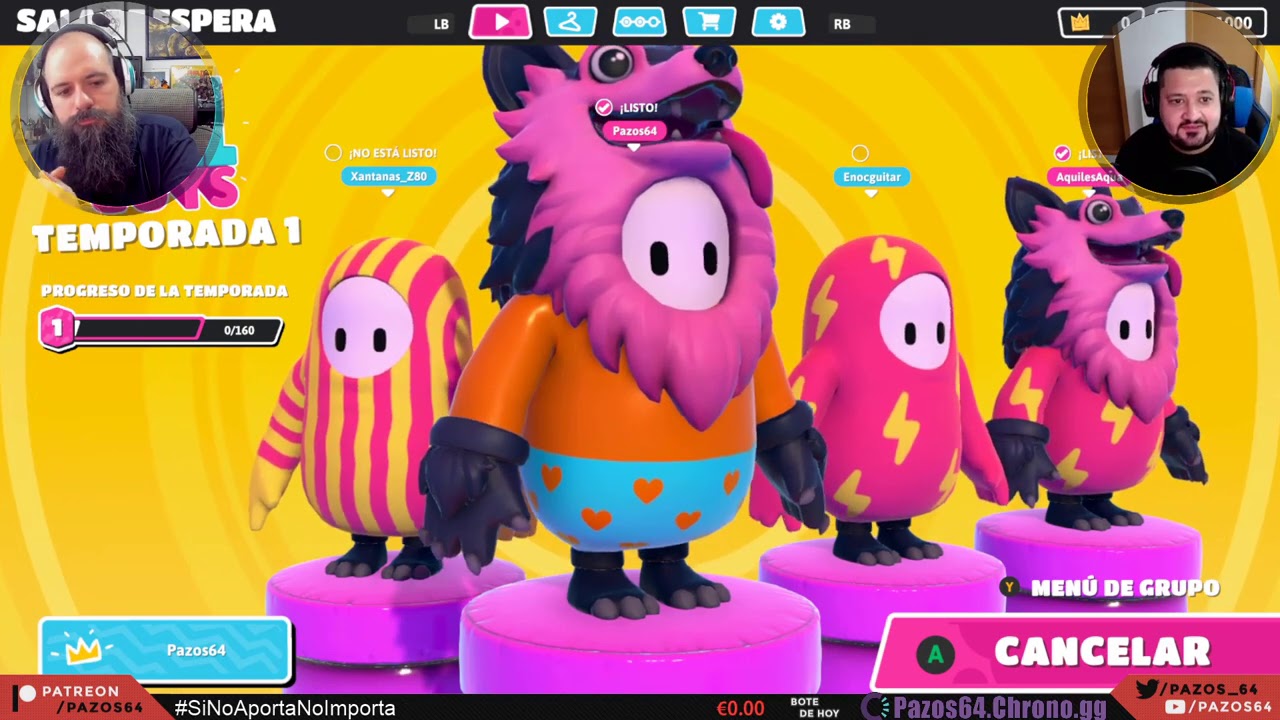1280x720 pixels.
Task: Click the LB shoulder button prompt
Action: (441, 24)
